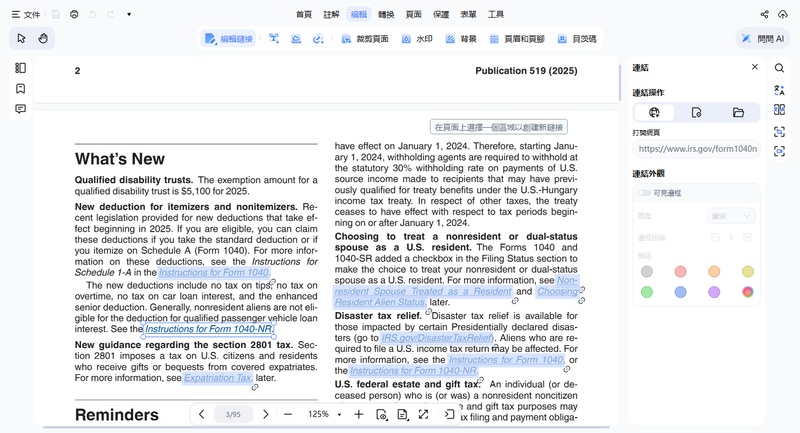The height and width of the screenshot is (433, 800).
Task: Zoom out with the minus button
Action: coord(288,414)
